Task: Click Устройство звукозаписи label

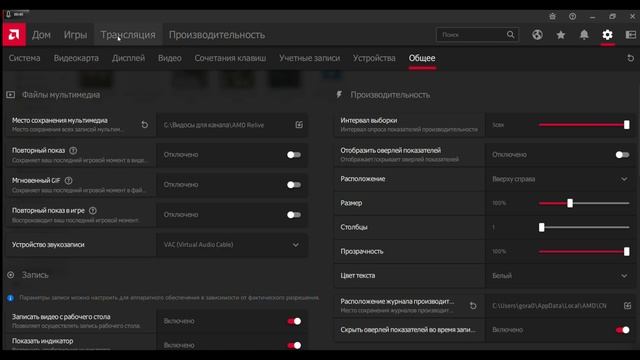Action: point(48,244)
